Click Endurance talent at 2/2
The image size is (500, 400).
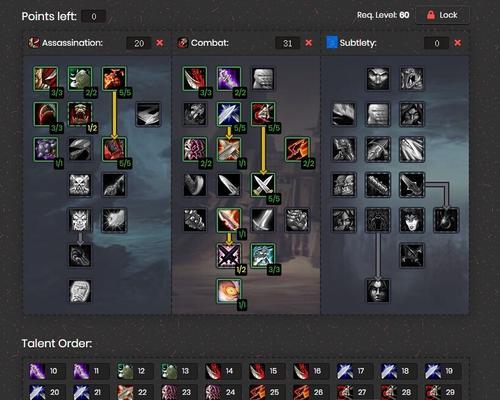click(x=195, y=149)
